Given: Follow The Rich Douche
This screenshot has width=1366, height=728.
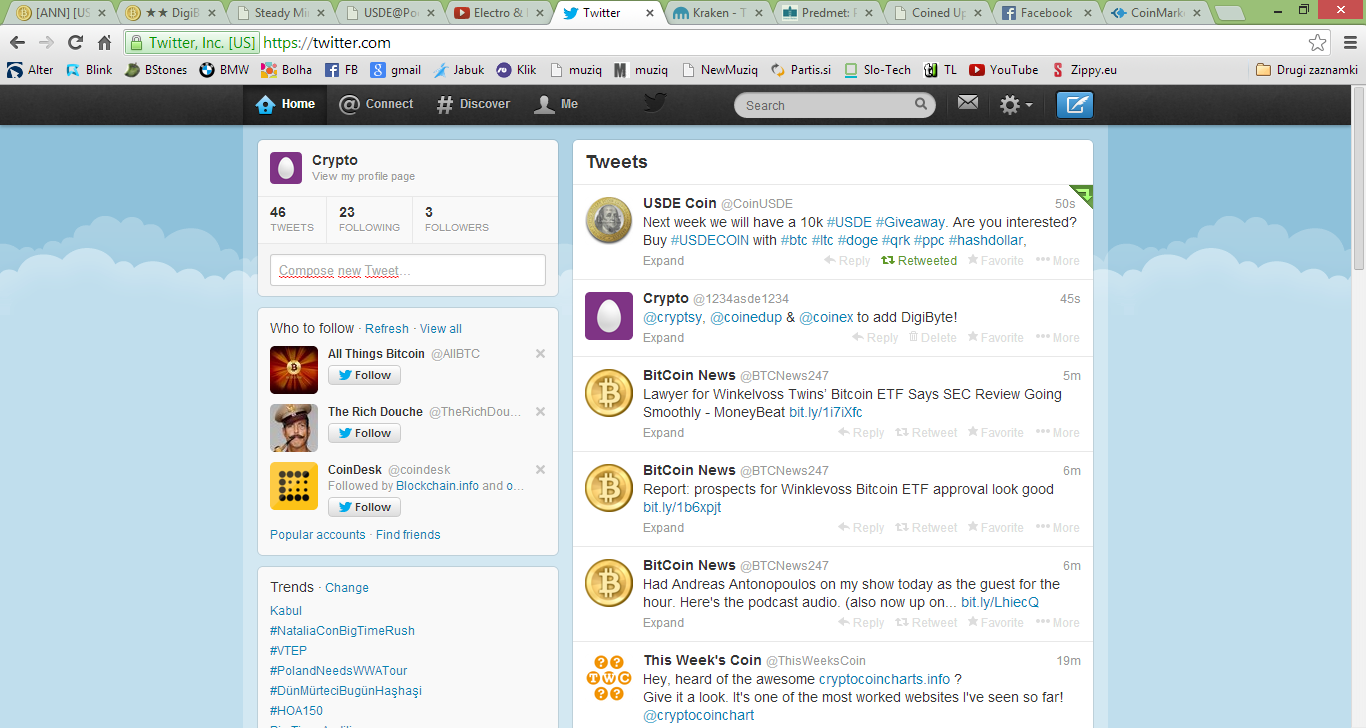Looking at the screenshot, I should (364, 433).
